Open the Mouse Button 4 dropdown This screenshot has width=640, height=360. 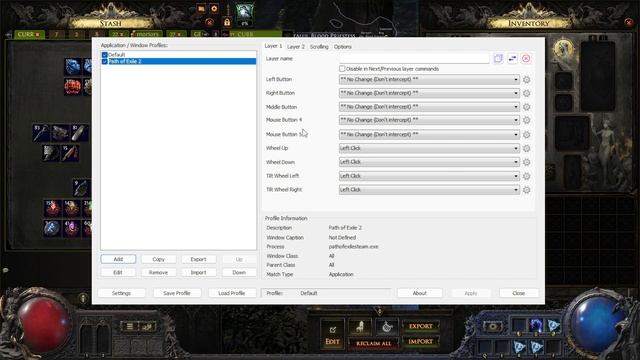click(x=429, y=120)
